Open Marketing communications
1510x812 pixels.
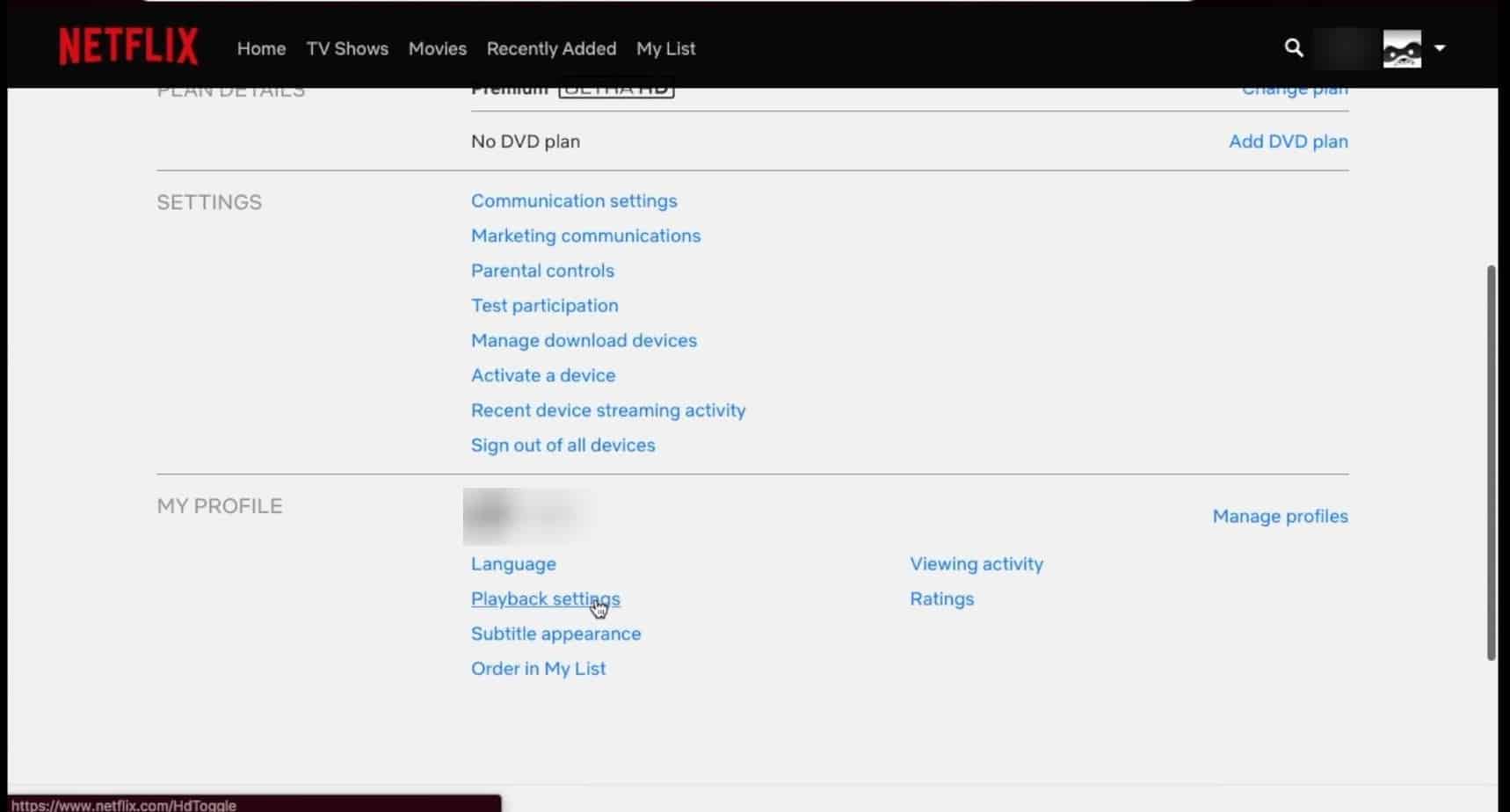coord(585,236)
